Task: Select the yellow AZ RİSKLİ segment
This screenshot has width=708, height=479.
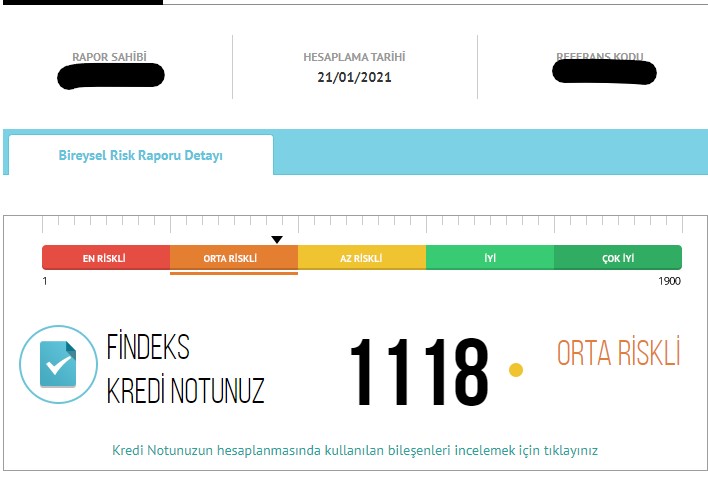Action: click(x=361, y=258)
